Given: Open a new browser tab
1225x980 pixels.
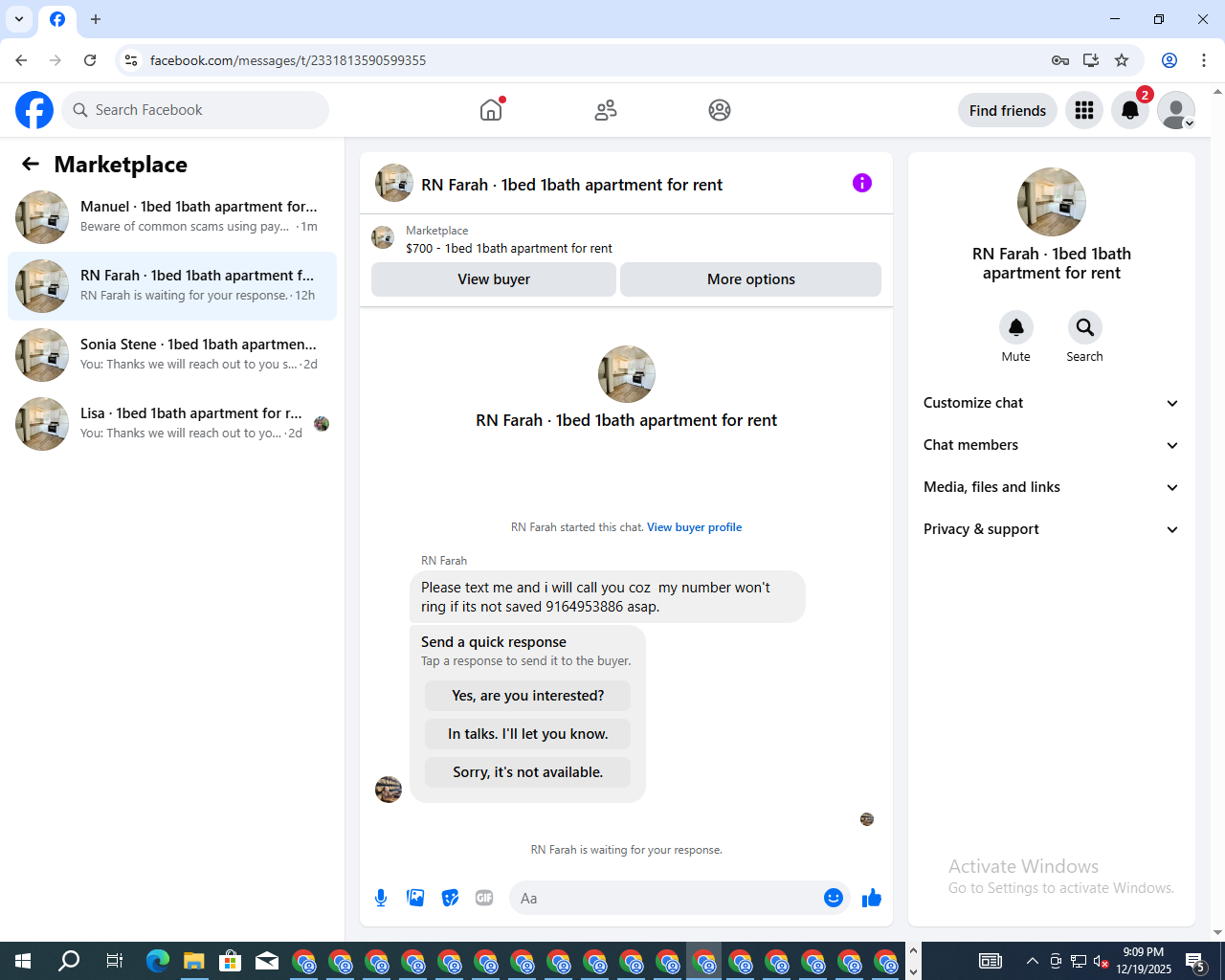Looking at the screenshot, I should pos(96,19).
